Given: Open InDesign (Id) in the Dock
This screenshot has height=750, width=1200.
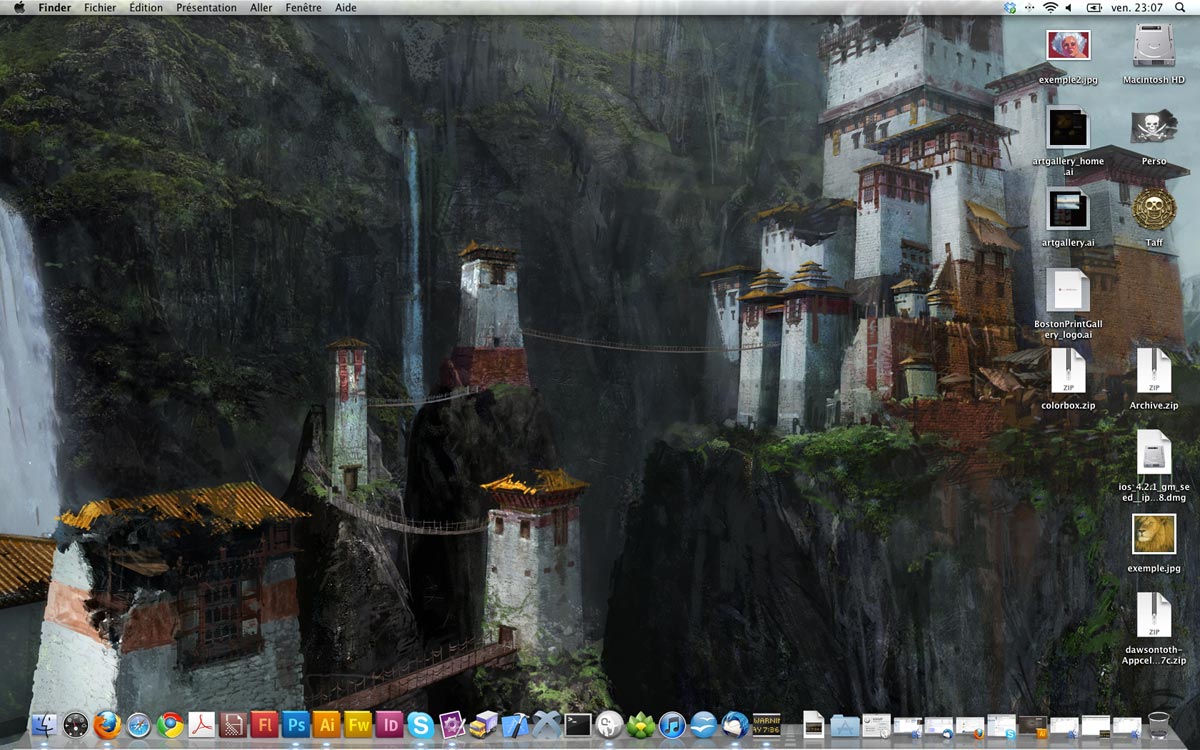Looking at the screenshot, I should click(x=389, y=725).
